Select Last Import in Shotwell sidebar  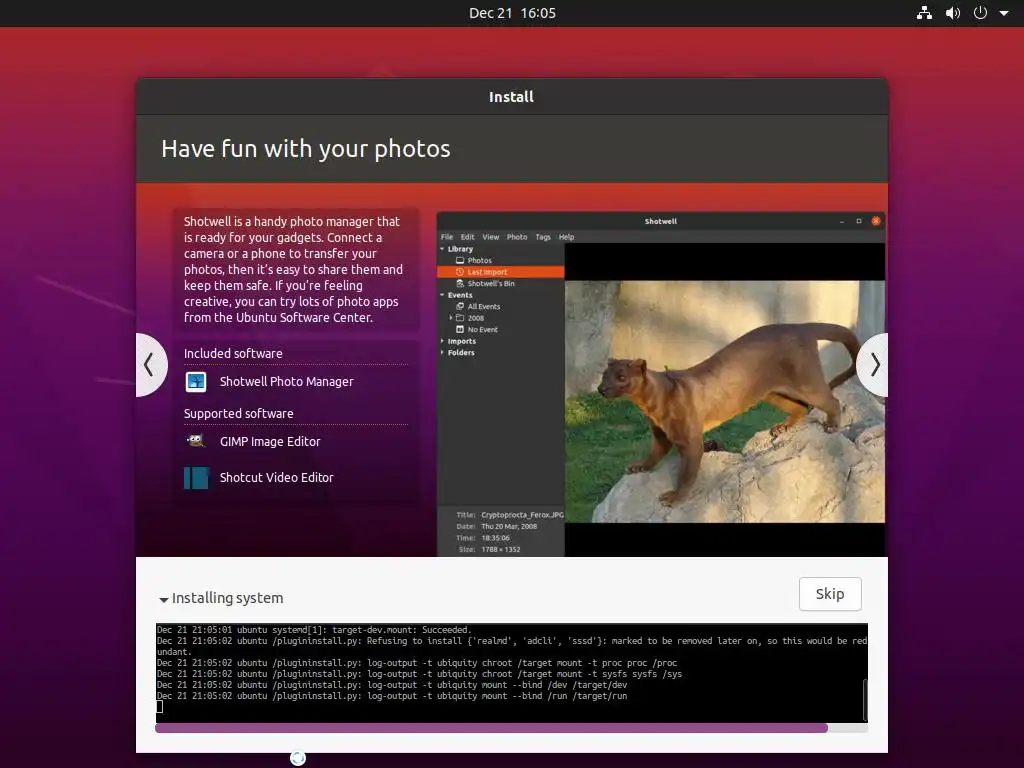pos(500,272)
